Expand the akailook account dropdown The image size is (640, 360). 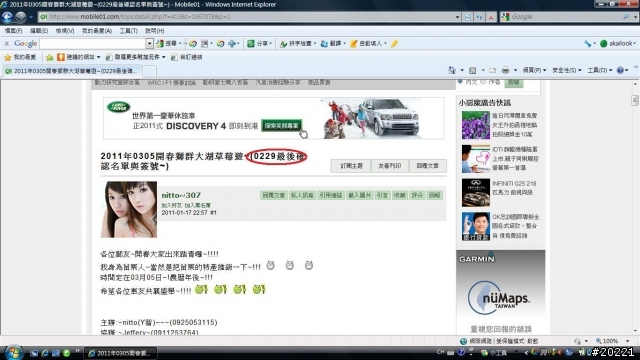click(x=635, y=43)
